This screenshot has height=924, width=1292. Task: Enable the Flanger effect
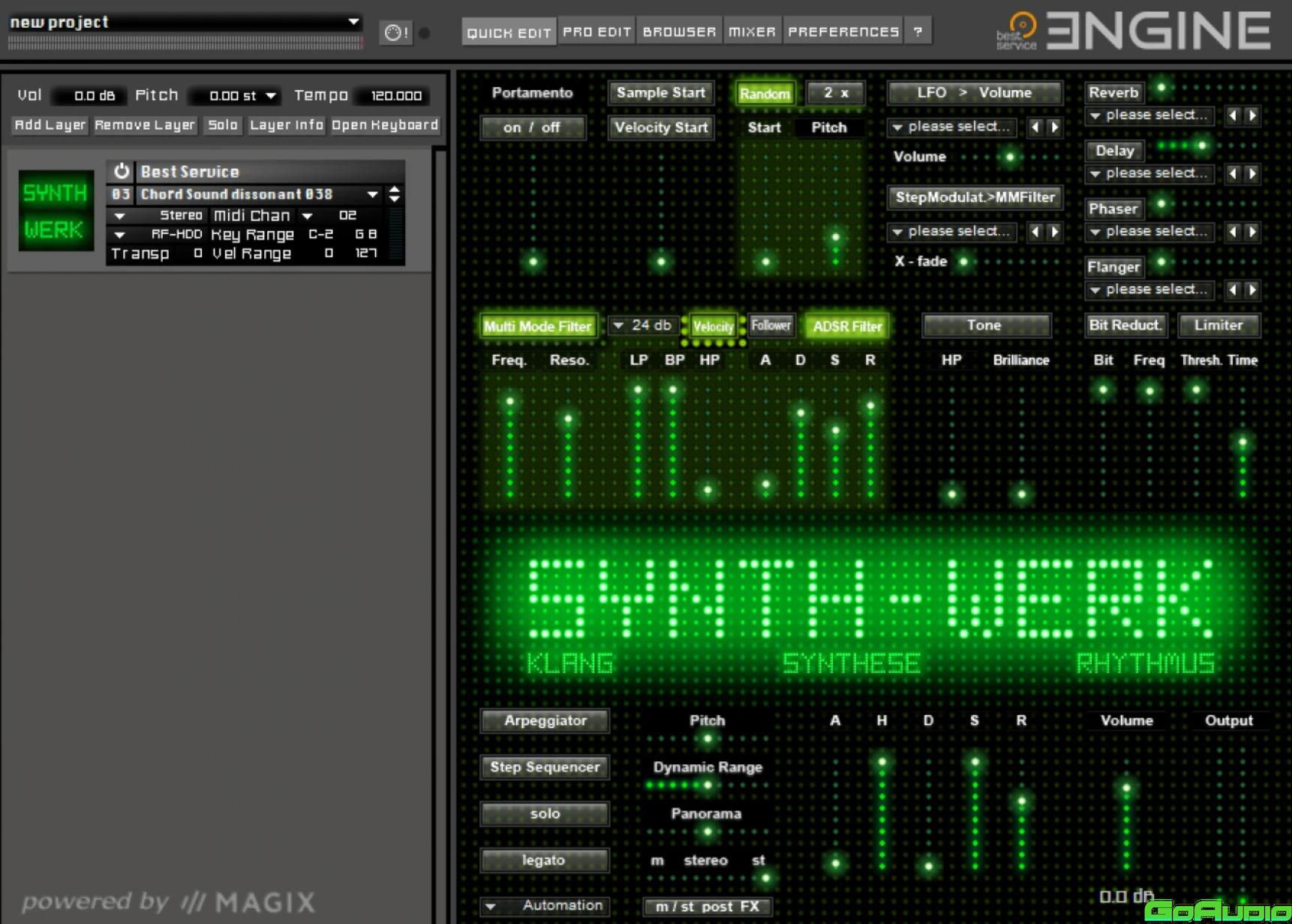(x=1113, y=267)
